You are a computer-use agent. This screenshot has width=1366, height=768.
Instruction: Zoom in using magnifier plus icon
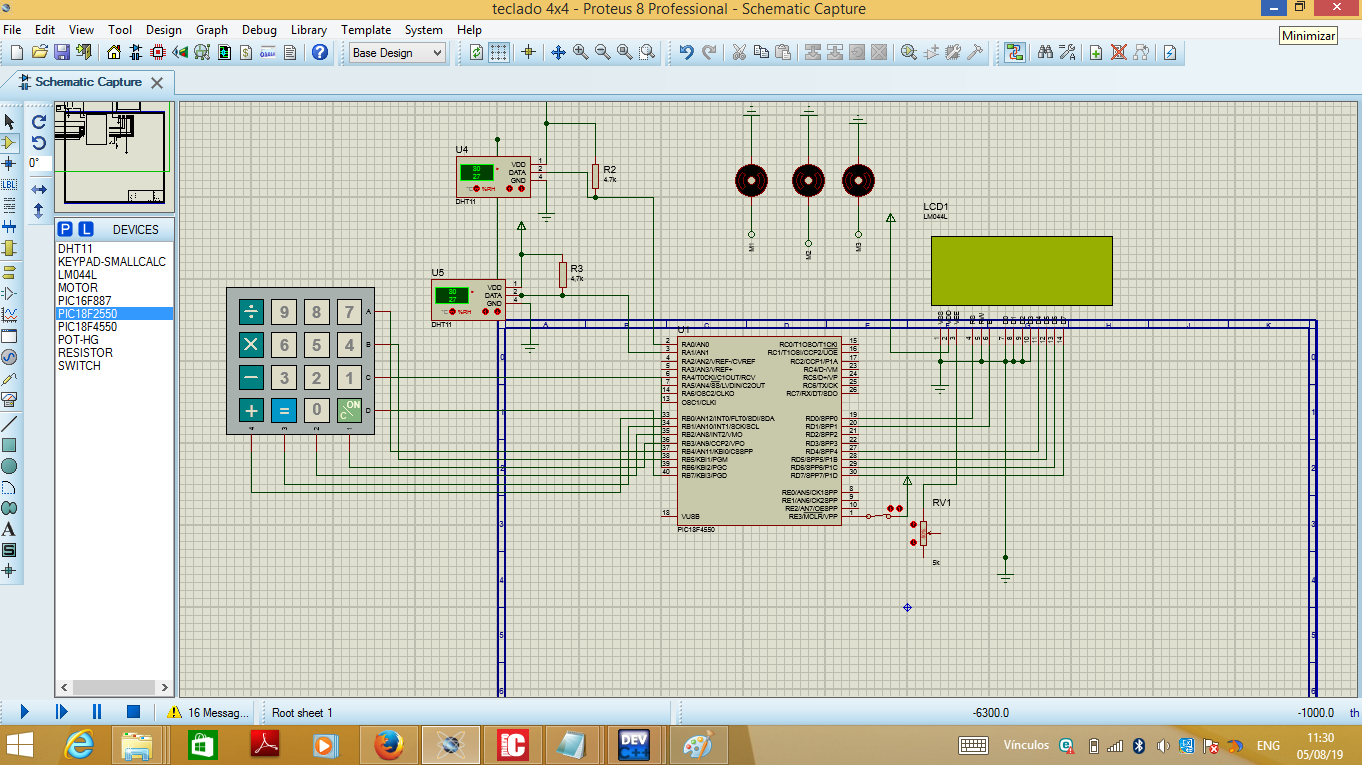tap(580, 52)
